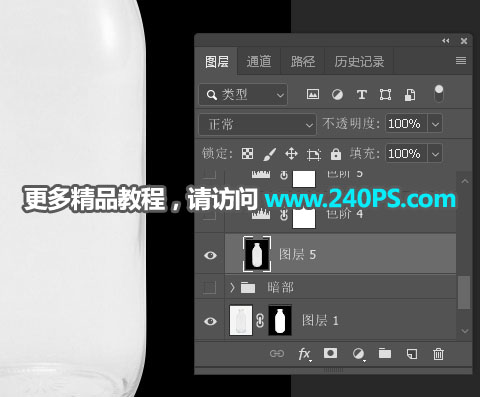Toggle layer filtering on/off switch
480x397 pixels.
[439, 94]
